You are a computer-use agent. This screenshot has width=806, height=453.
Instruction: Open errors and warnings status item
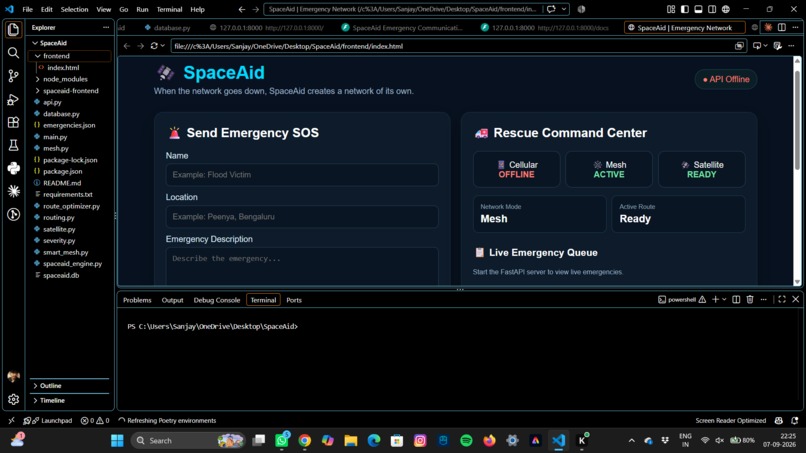(95, 420)
